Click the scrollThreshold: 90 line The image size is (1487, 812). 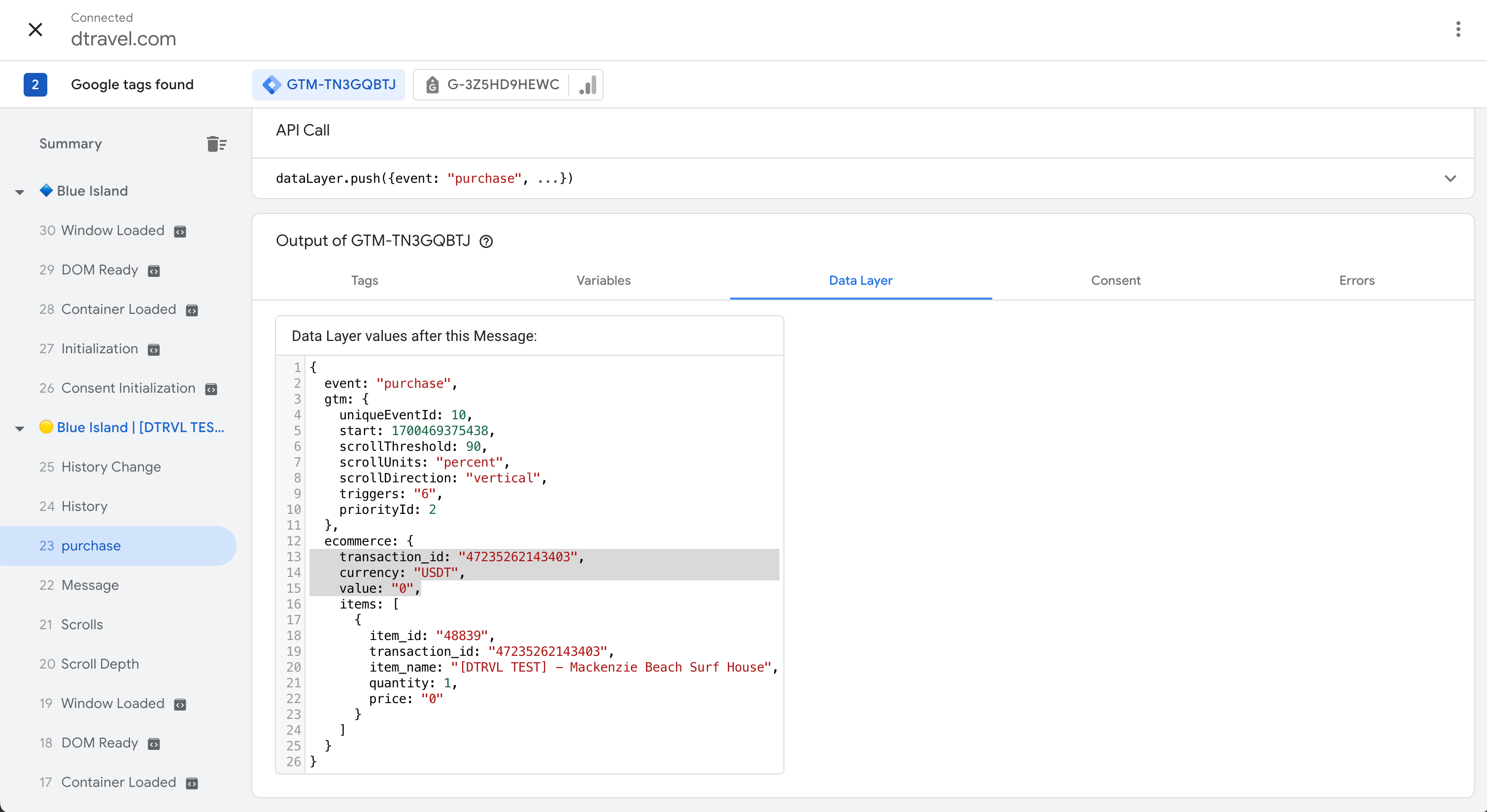(413, 446)
